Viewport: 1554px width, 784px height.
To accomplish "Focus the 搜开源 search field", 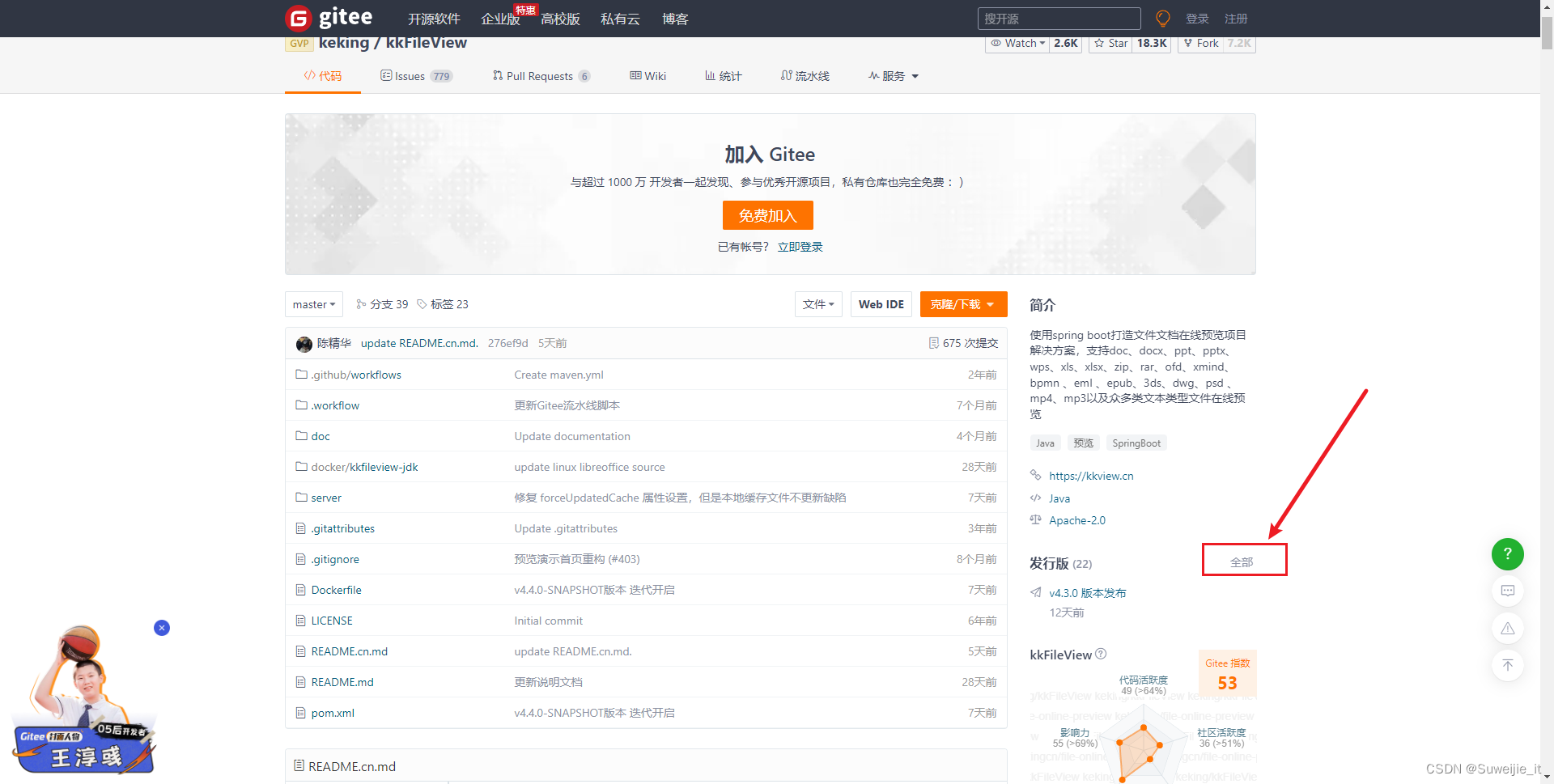I will click(x=1059, y=19).
